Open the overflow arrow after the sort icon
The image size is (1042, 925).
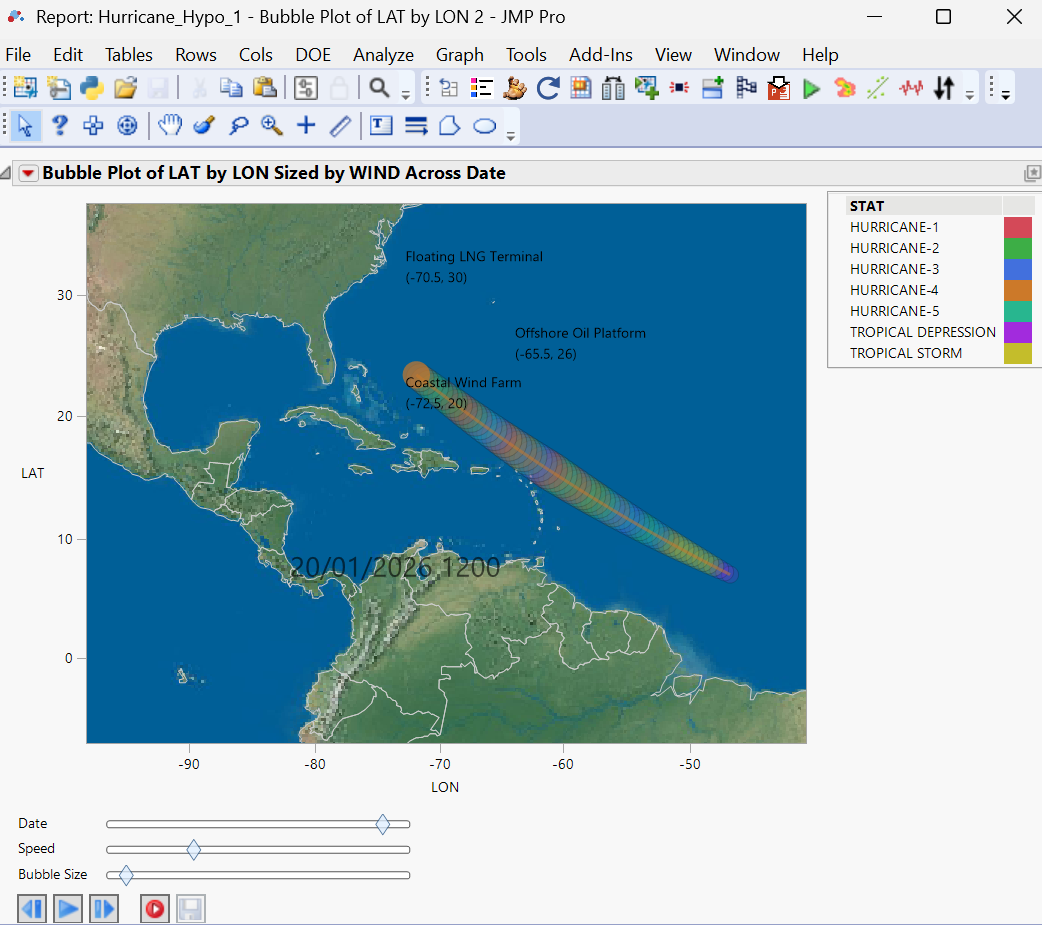tap(970, 95)
